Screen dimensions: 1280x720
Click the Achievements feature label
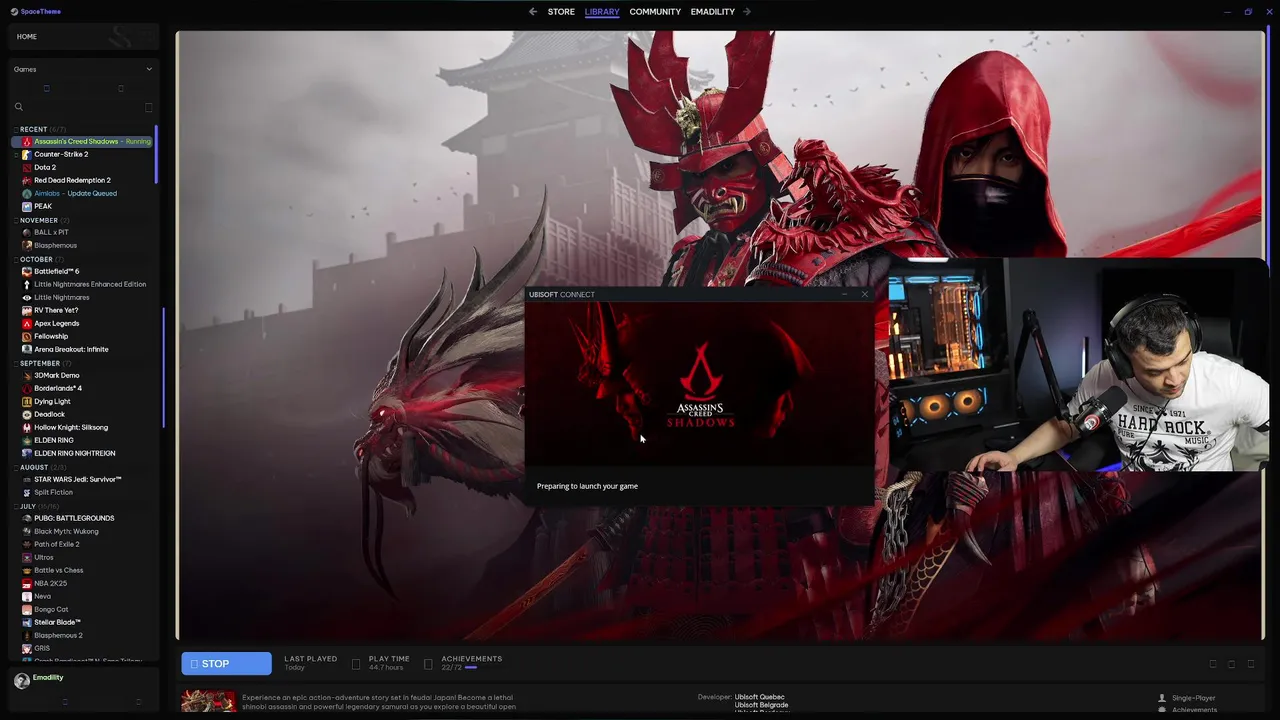[1194, 710]
